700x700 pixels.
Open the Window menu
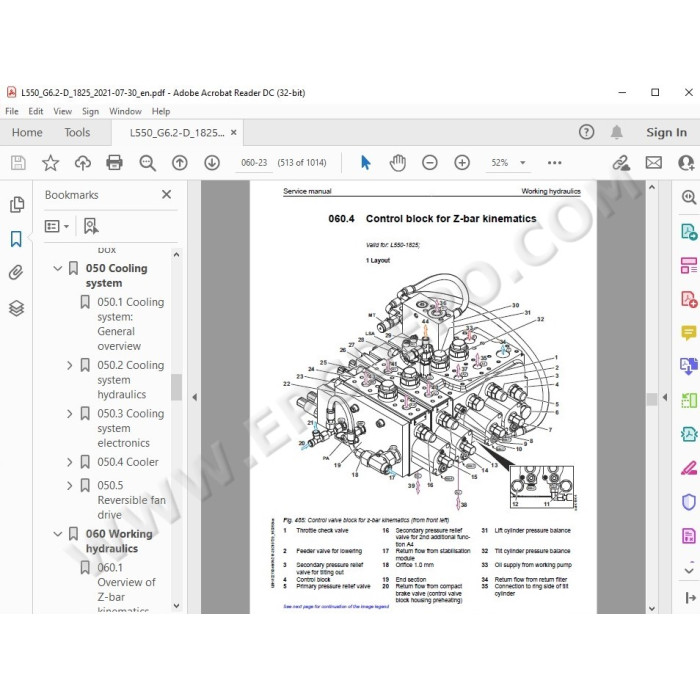[125, 111]
